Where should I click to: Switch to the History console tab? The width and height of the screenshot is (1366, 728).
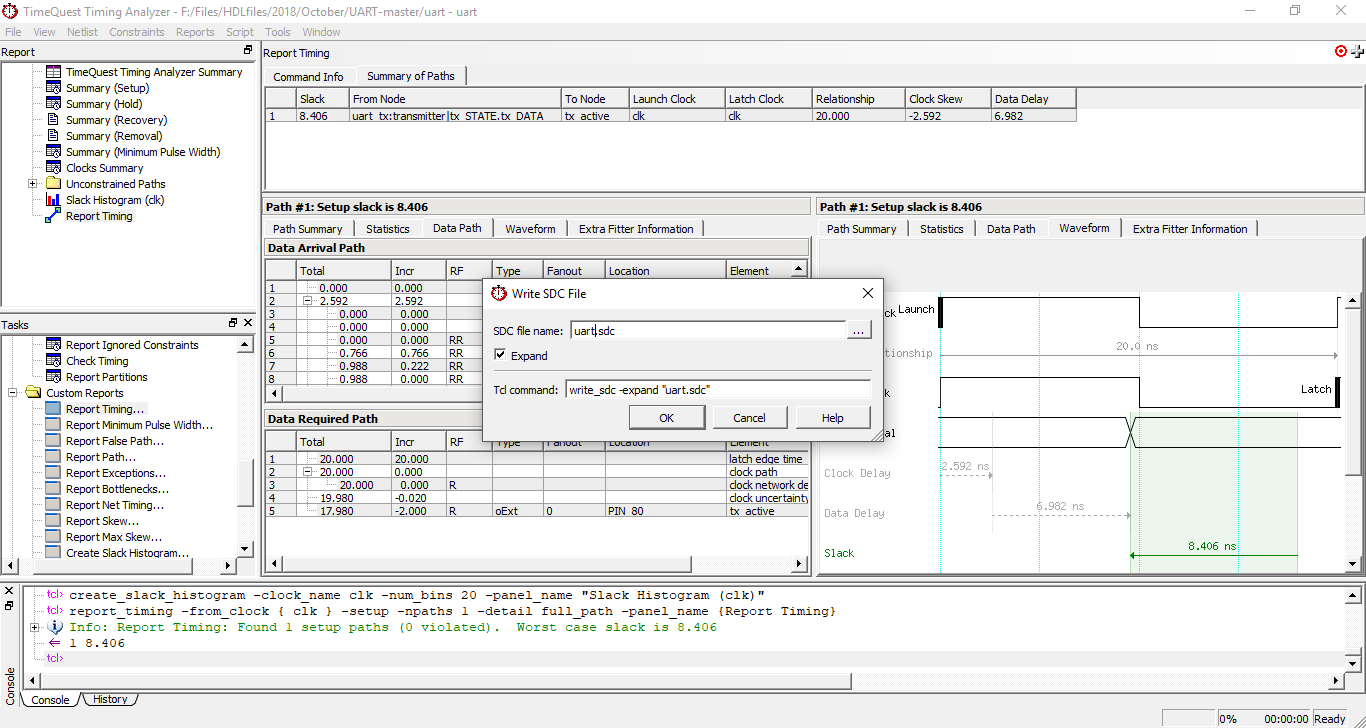(110, 699)
